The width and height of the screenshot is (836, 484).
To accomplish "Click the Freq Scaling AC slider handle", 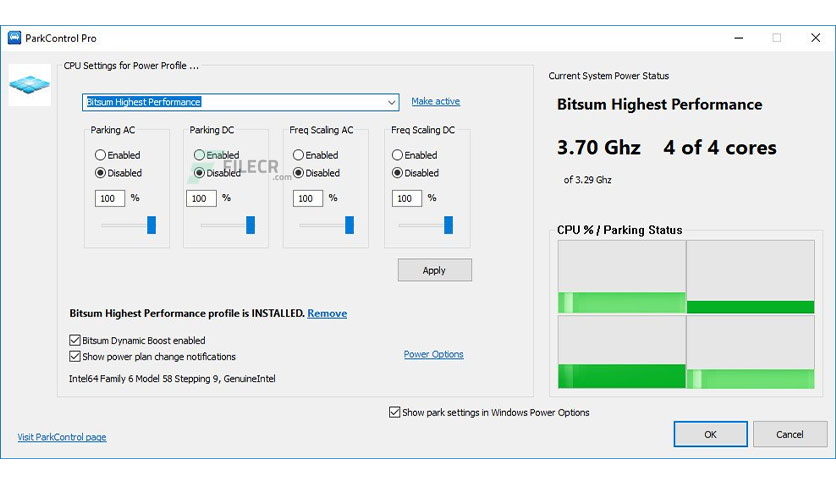I will (x=349, y=225).
